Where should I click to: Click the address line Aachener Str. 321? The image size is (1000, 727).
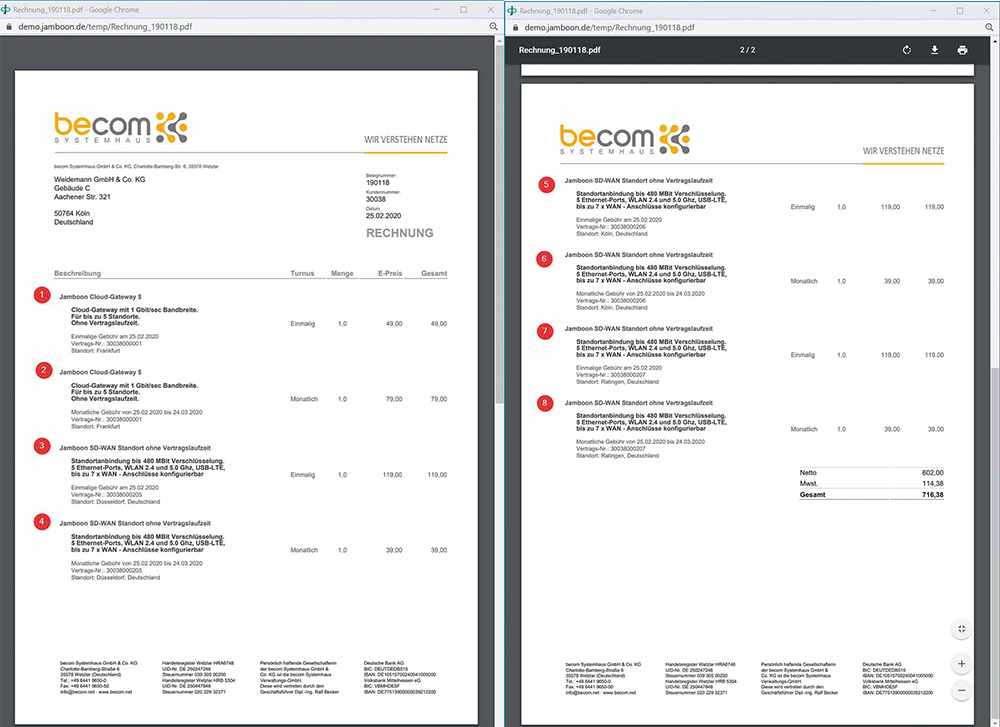coord(82,197)
